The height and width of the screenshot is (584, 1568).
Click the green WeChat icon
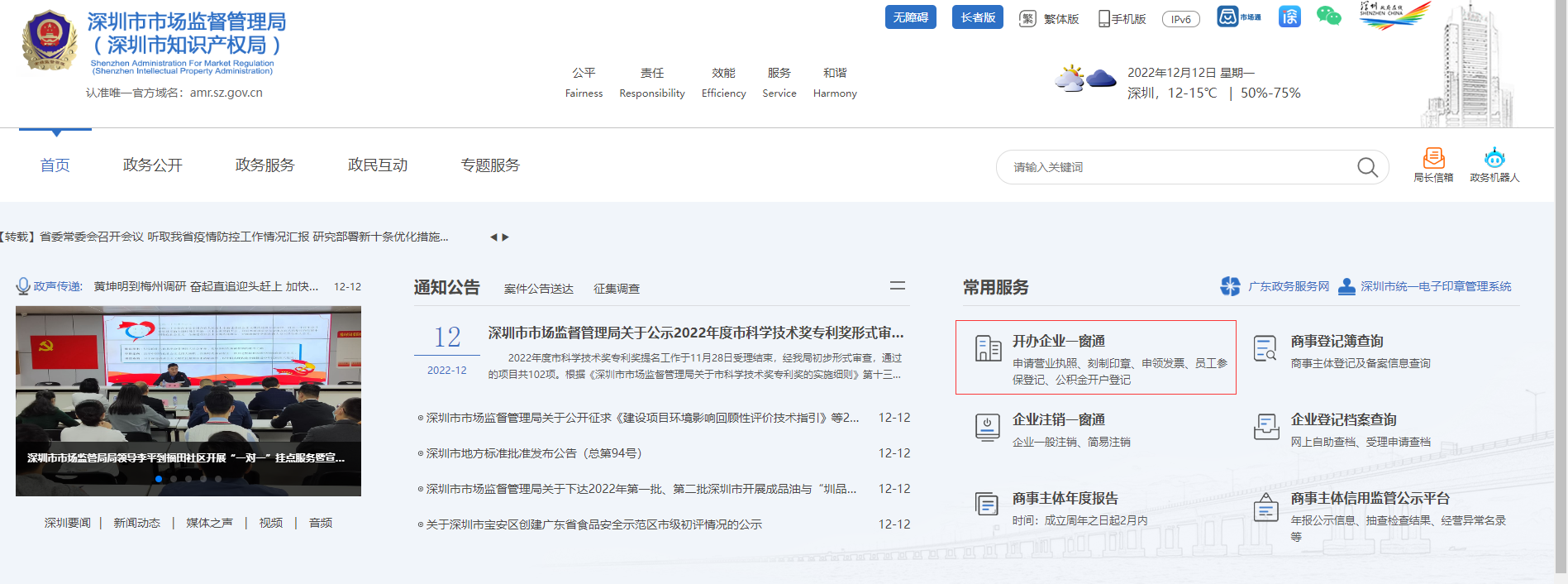(1328, 17)
